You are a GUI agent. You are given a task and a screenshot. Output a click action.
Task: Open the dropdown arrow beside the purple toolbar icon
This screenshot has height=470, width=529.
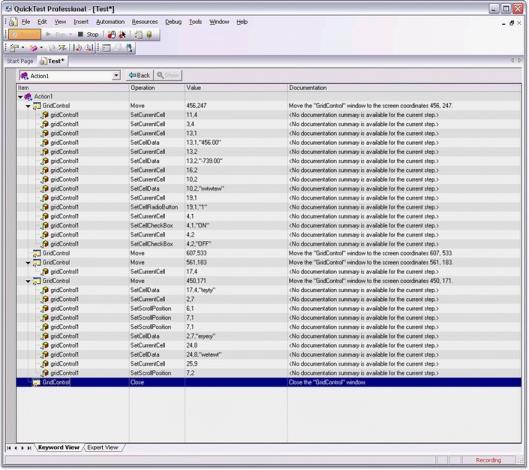(41, 48)
